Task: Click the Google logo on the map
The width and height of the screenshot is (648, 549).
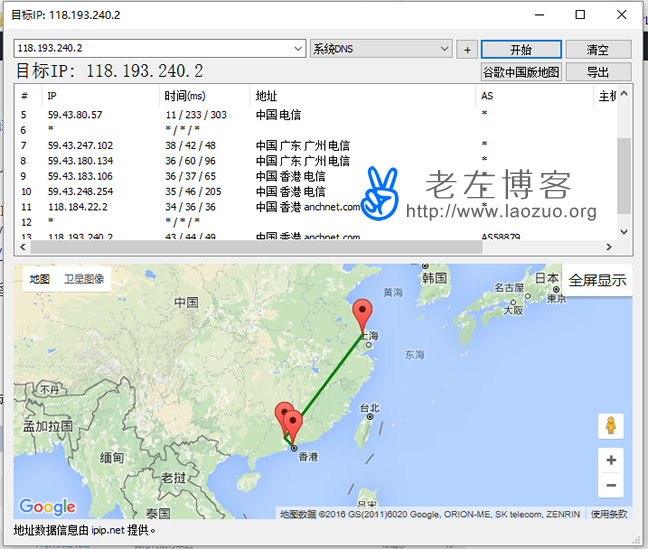Action: coord(47,507)
